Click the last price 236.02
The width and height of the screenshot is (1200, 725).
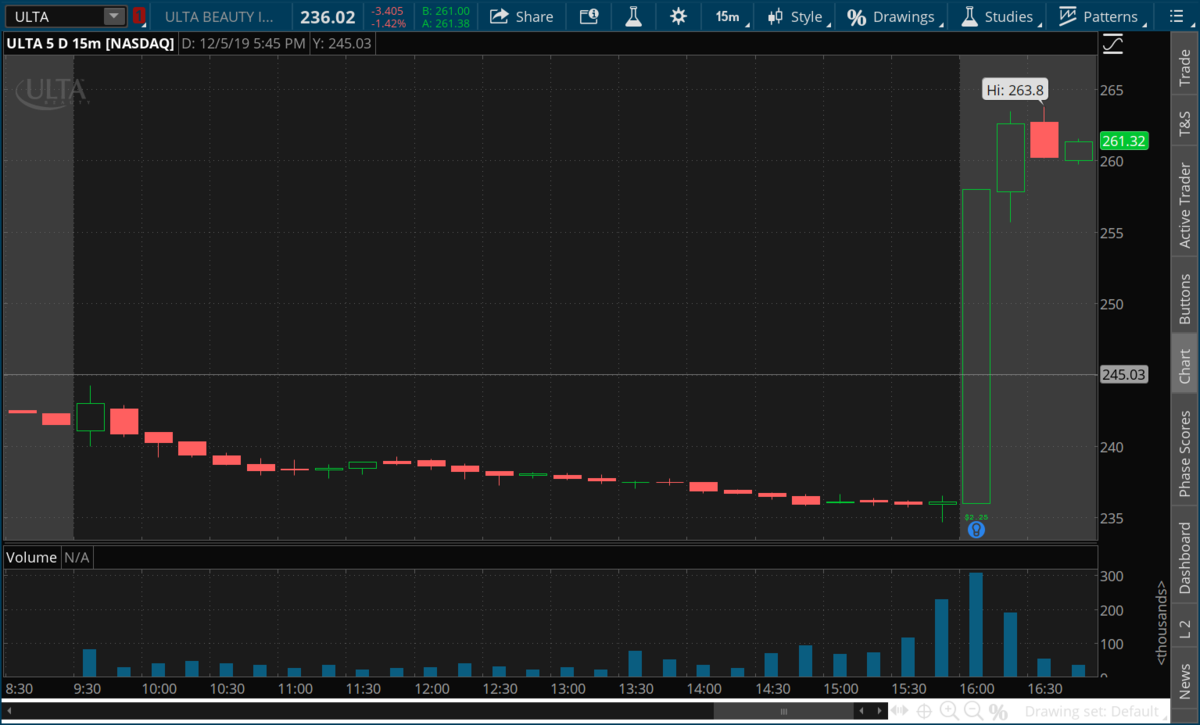pyautogui.click(x=328, y=16)
